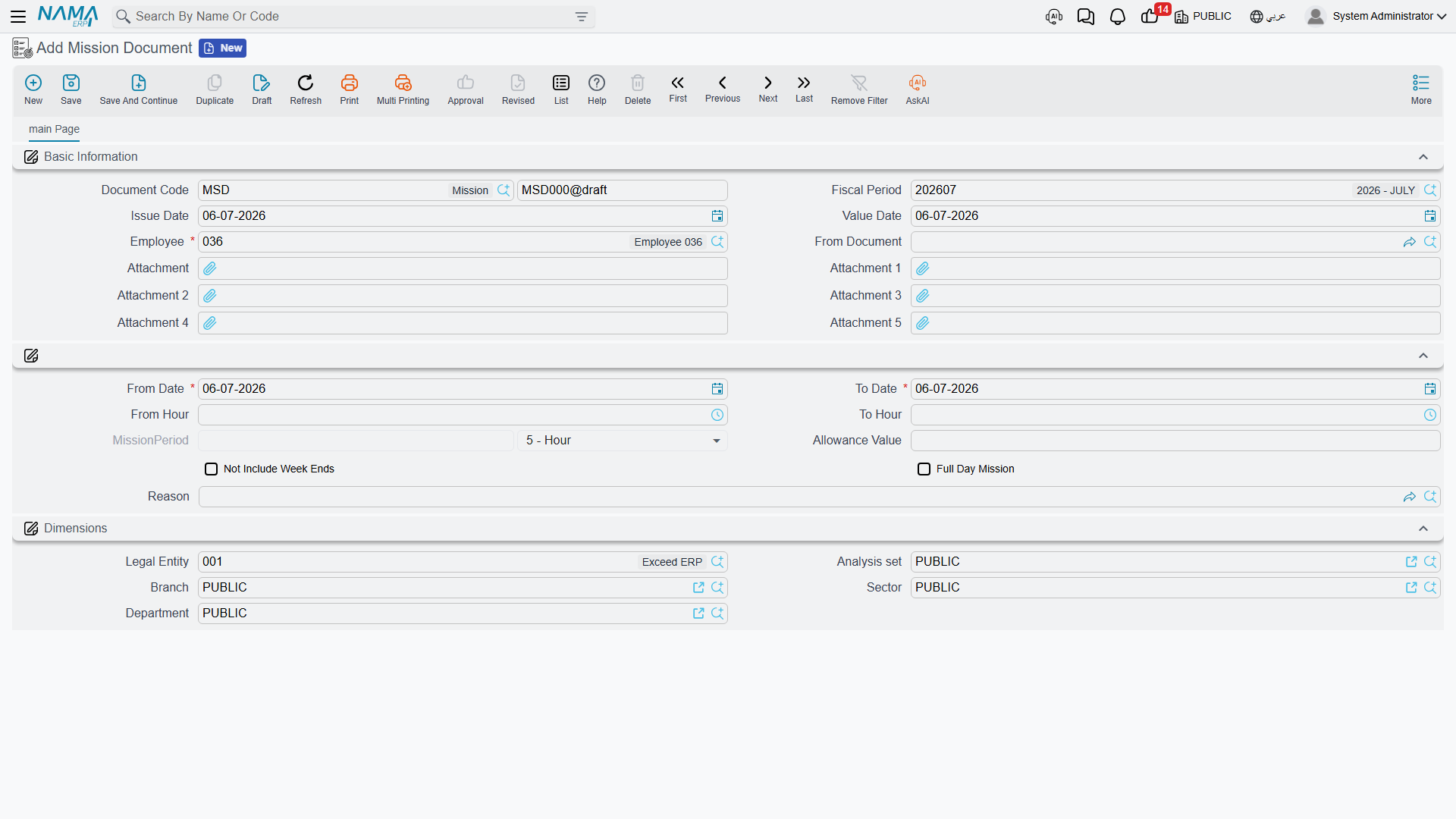Screen dimensions: 1456x819
Task: Open the AskAI assistant icon
Action: click(x=918, y=83)
